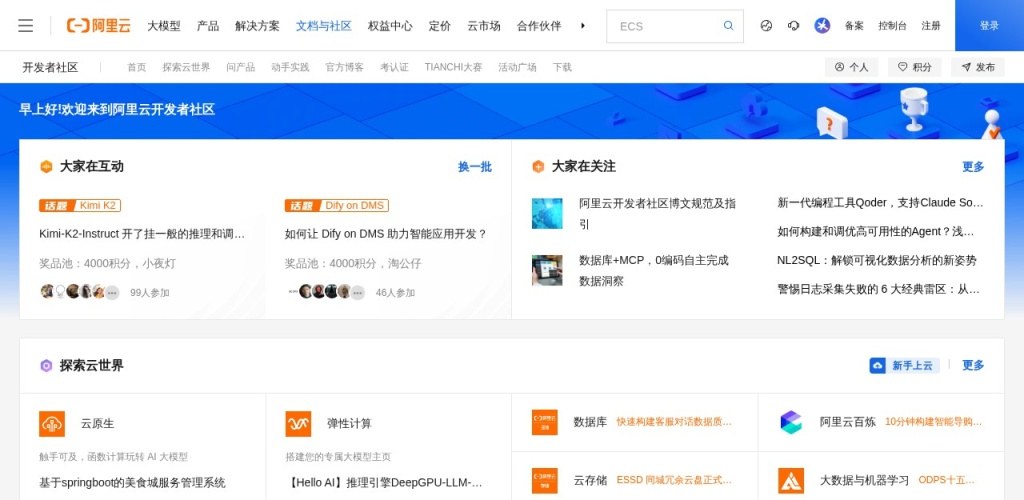Open the globe language icon
Viewport: 1024px width, 500px height.
tap(766, 26)
